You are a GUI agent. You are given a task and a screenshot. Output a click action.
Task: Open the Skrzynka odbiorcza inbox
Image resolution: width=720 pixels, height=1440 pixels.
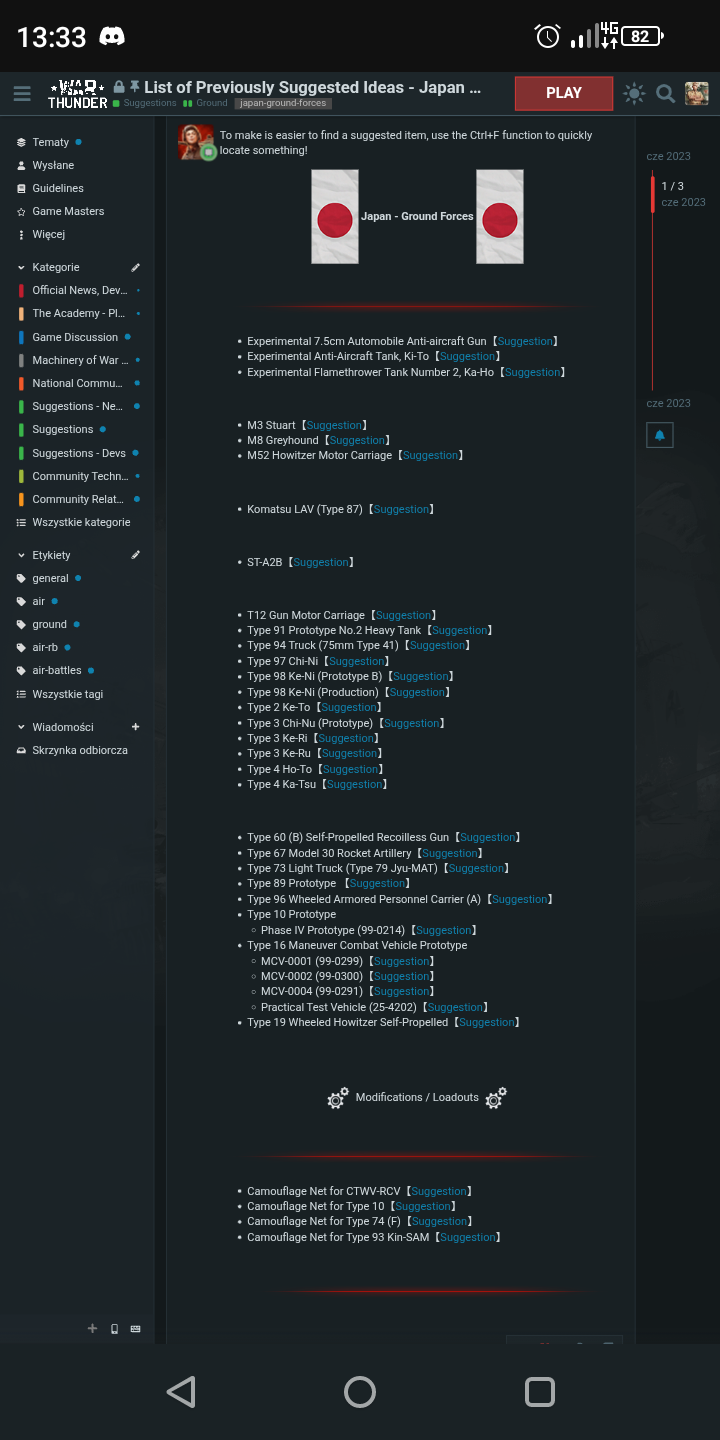[x=79, y=750]
